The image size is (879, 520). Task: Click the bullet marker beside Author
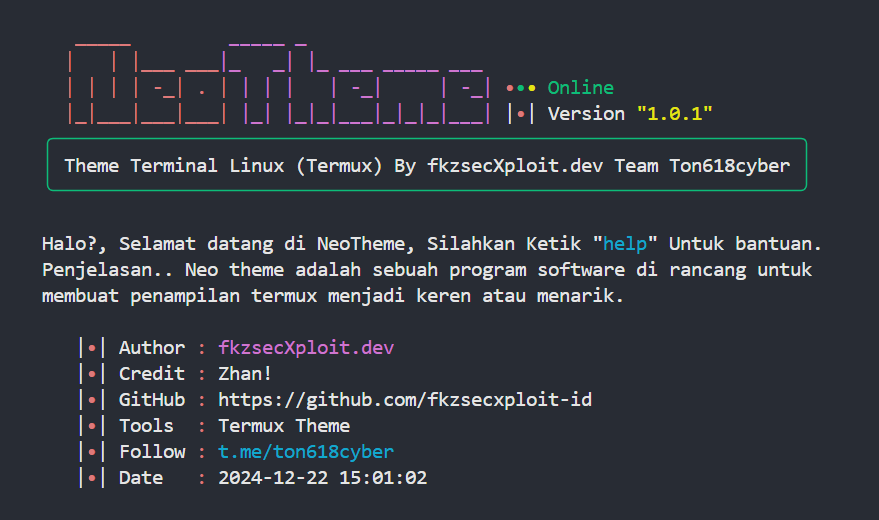click(x=92, y=348)
